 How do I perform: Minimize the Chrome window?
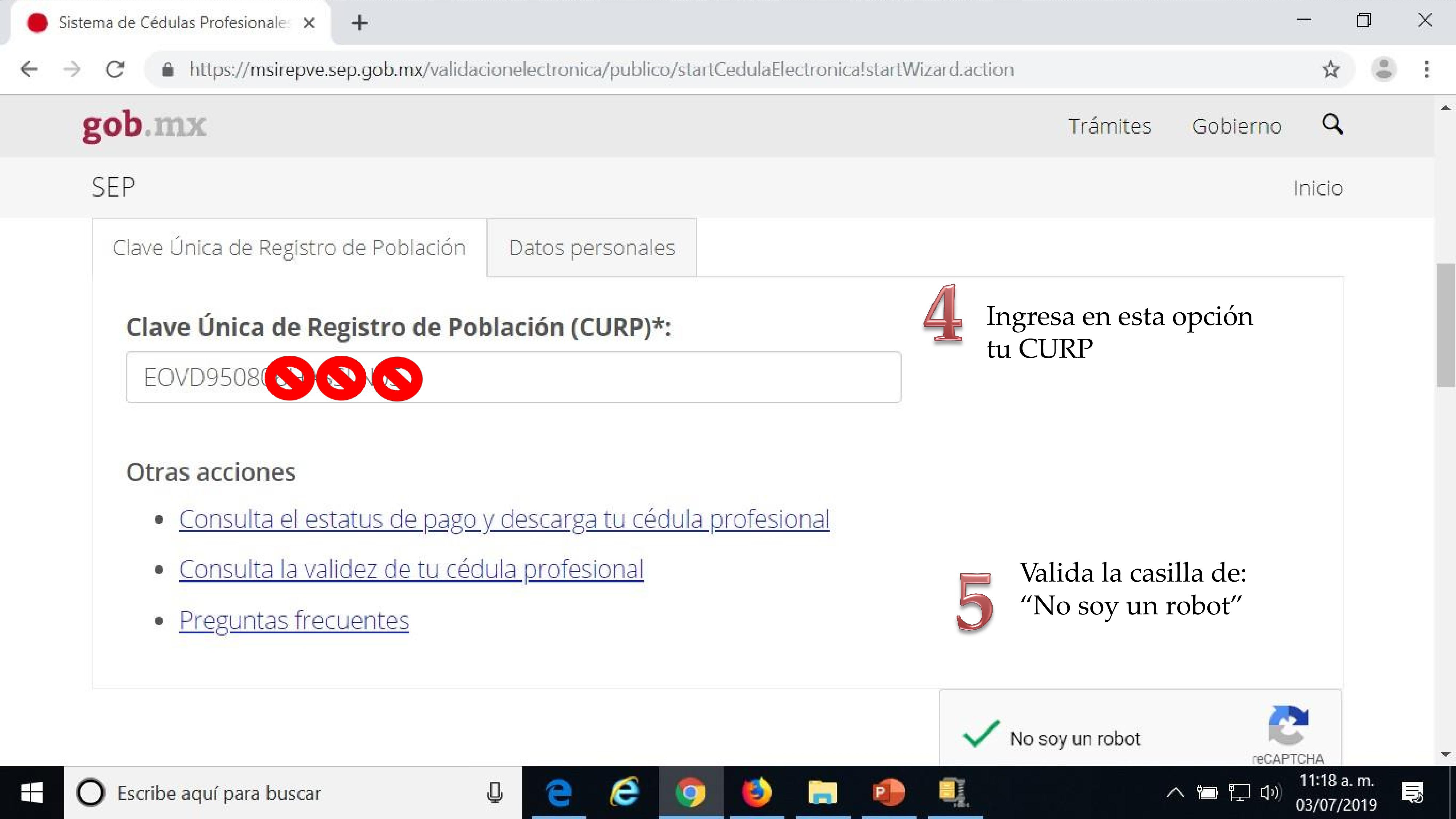[1304, 20]
